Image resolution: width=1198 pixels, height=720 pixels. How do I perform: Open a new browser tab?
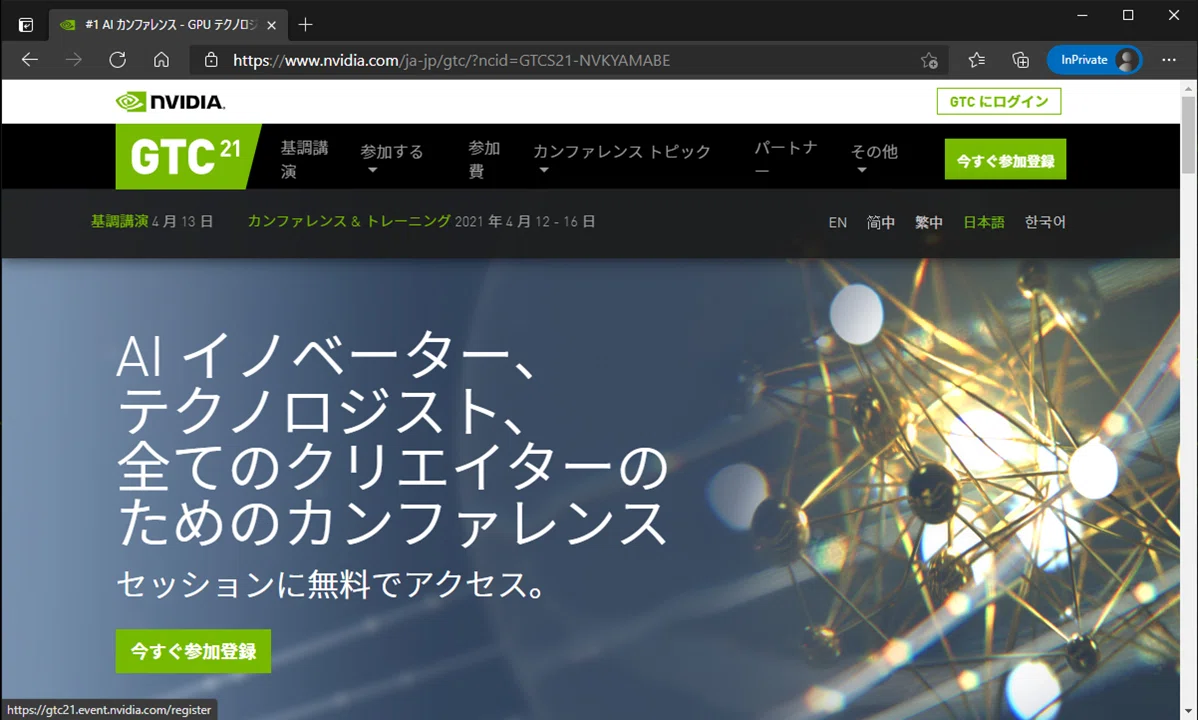coord(306,24)
